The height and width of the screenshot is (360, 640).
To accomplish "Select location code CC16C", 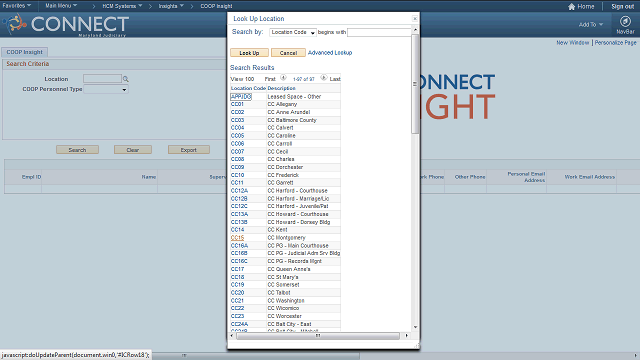I will (x=239, y=261).
